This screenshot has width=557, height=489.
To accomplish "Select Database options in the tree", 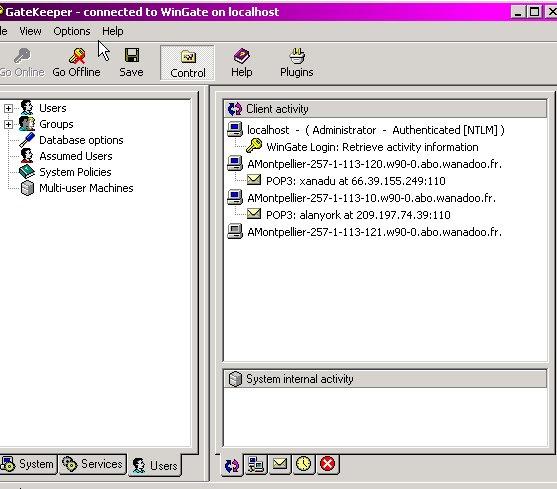I will (x=81, y=140).
